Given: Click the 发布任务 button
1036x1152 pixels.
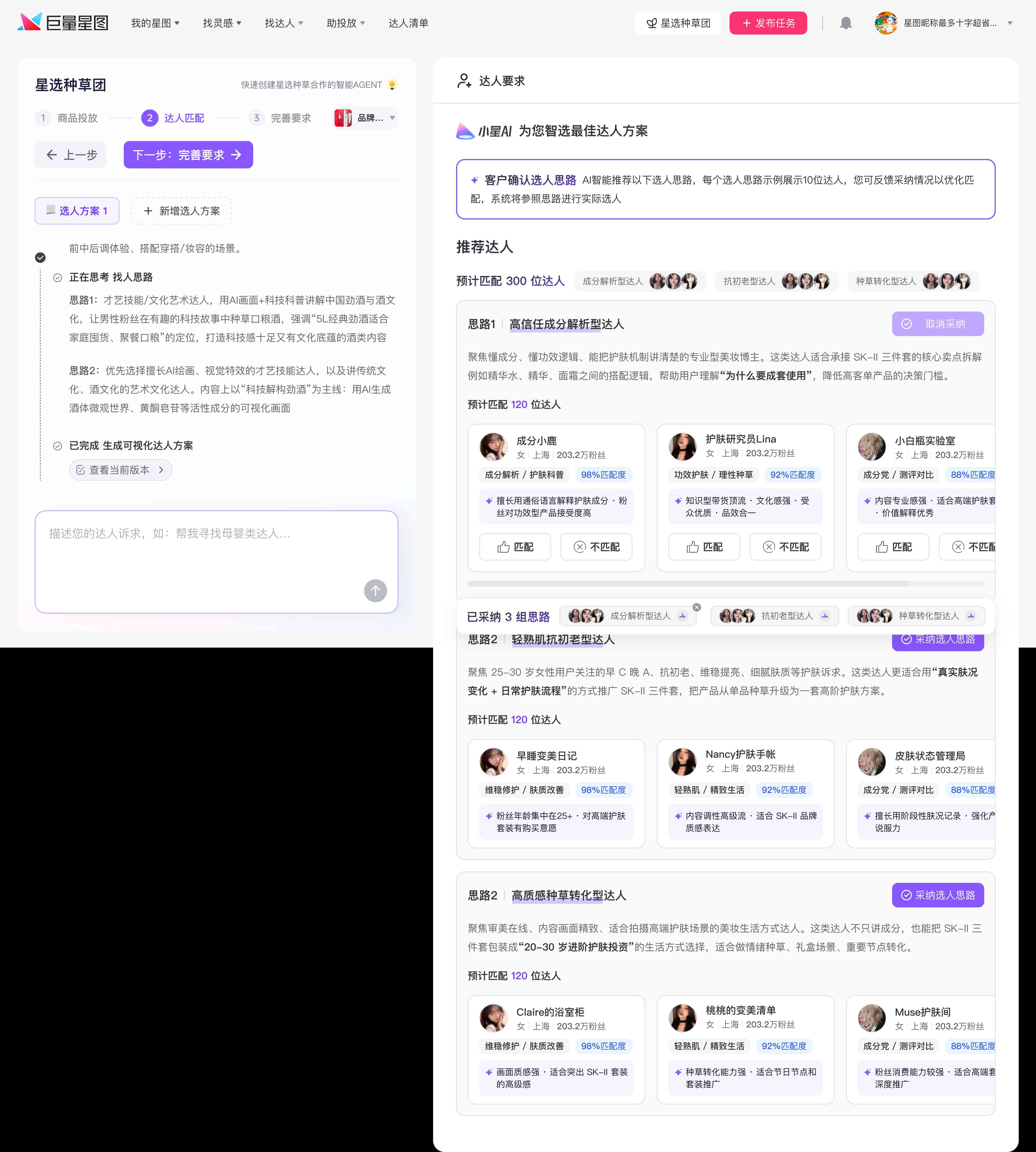Looking at the screenshot, I should (768, 23).
